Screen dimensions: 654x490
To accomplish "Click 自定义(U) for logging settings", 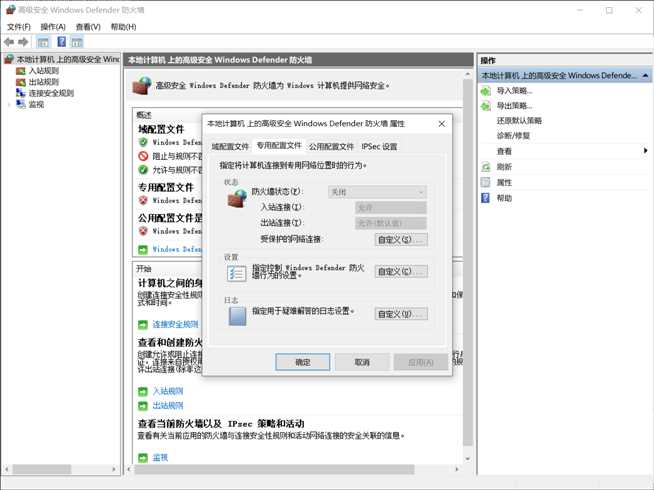I will (x=401, y=314).
